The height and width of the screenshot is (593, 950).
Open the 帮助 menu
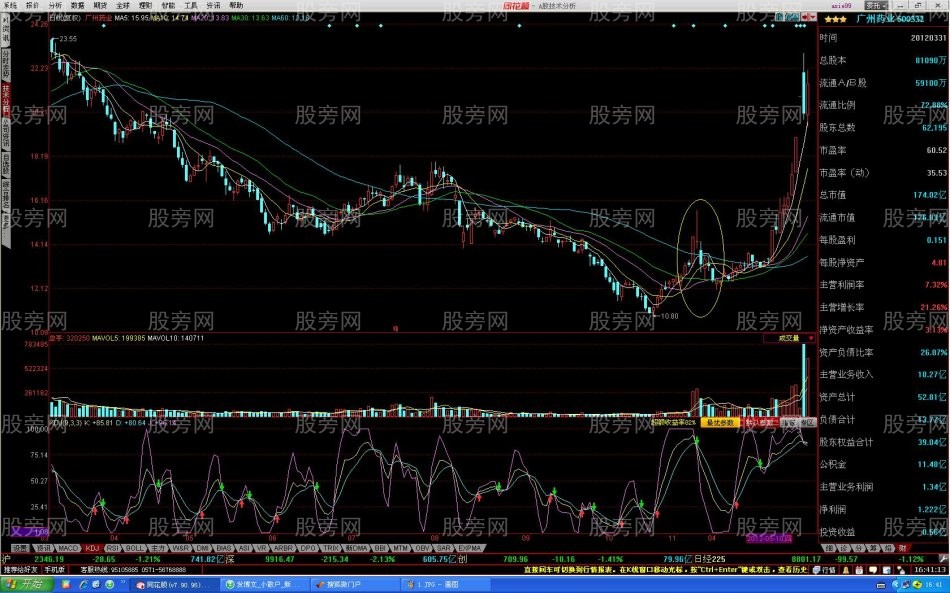(x=236, y=5)
